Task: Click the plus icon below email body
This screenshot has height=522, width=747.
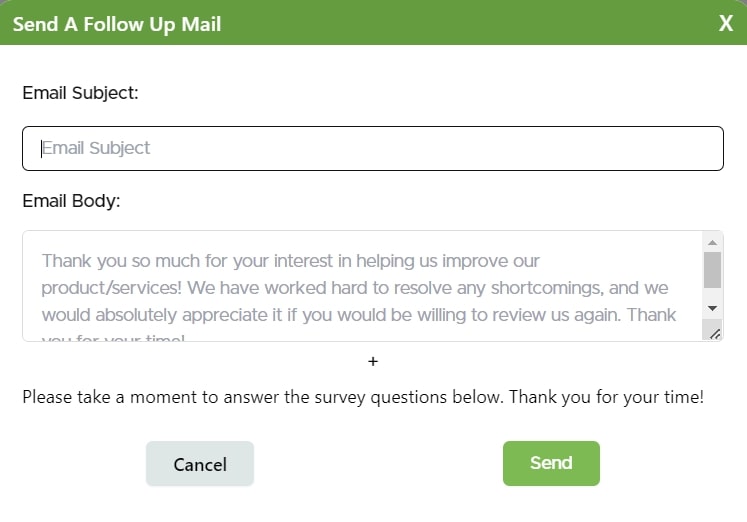Action: coord(373,361)
